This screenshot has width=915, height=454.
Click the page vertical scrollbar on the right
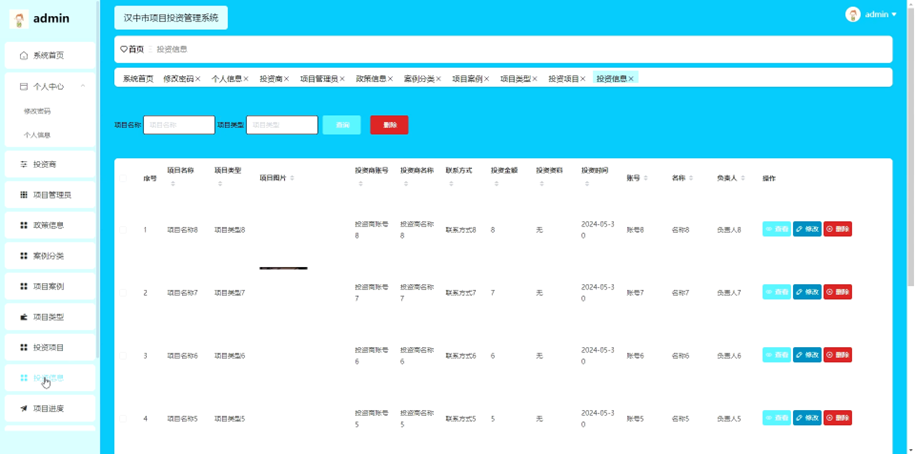(910, 146)
